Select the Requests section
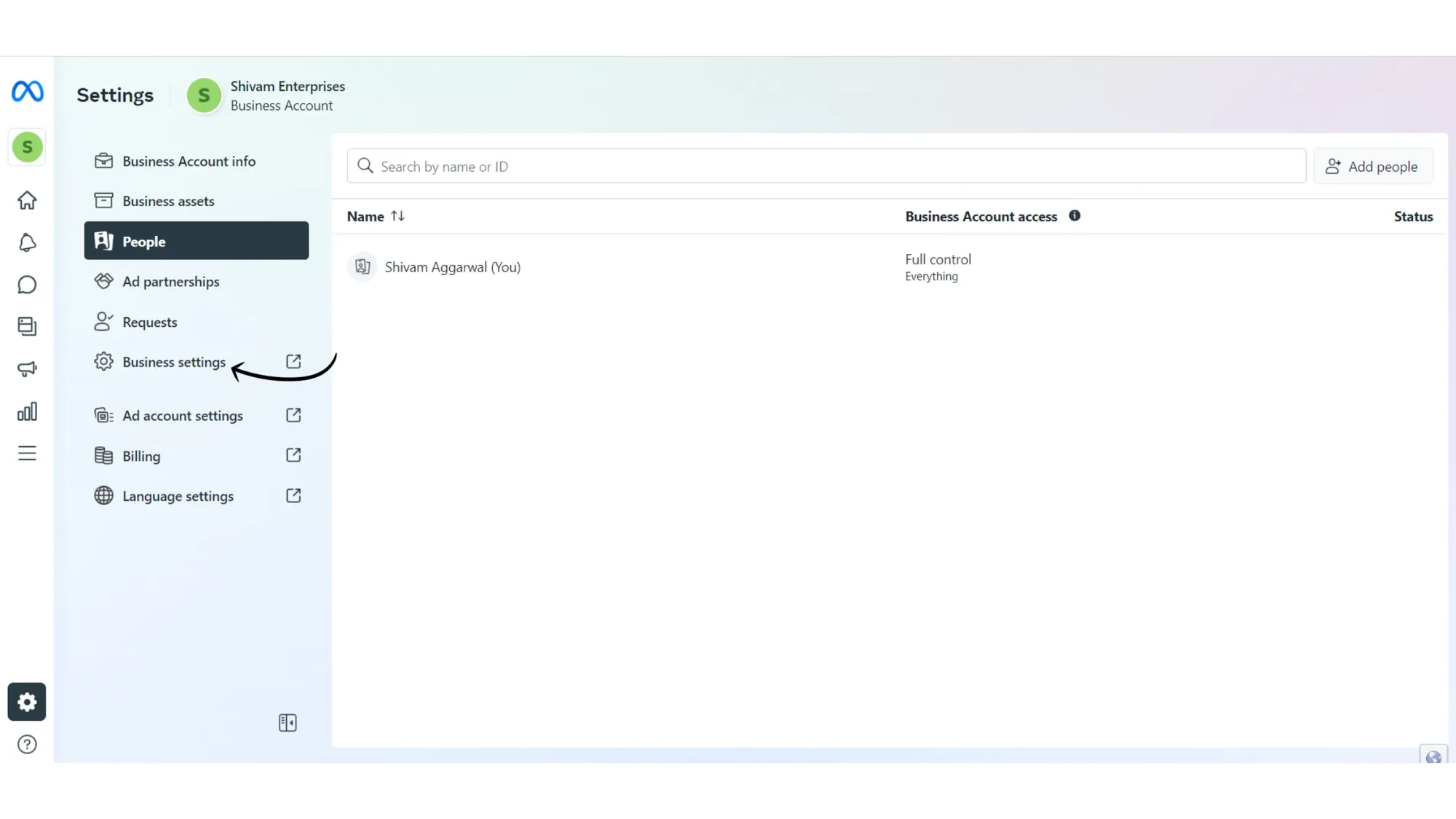 pos(150,322)
